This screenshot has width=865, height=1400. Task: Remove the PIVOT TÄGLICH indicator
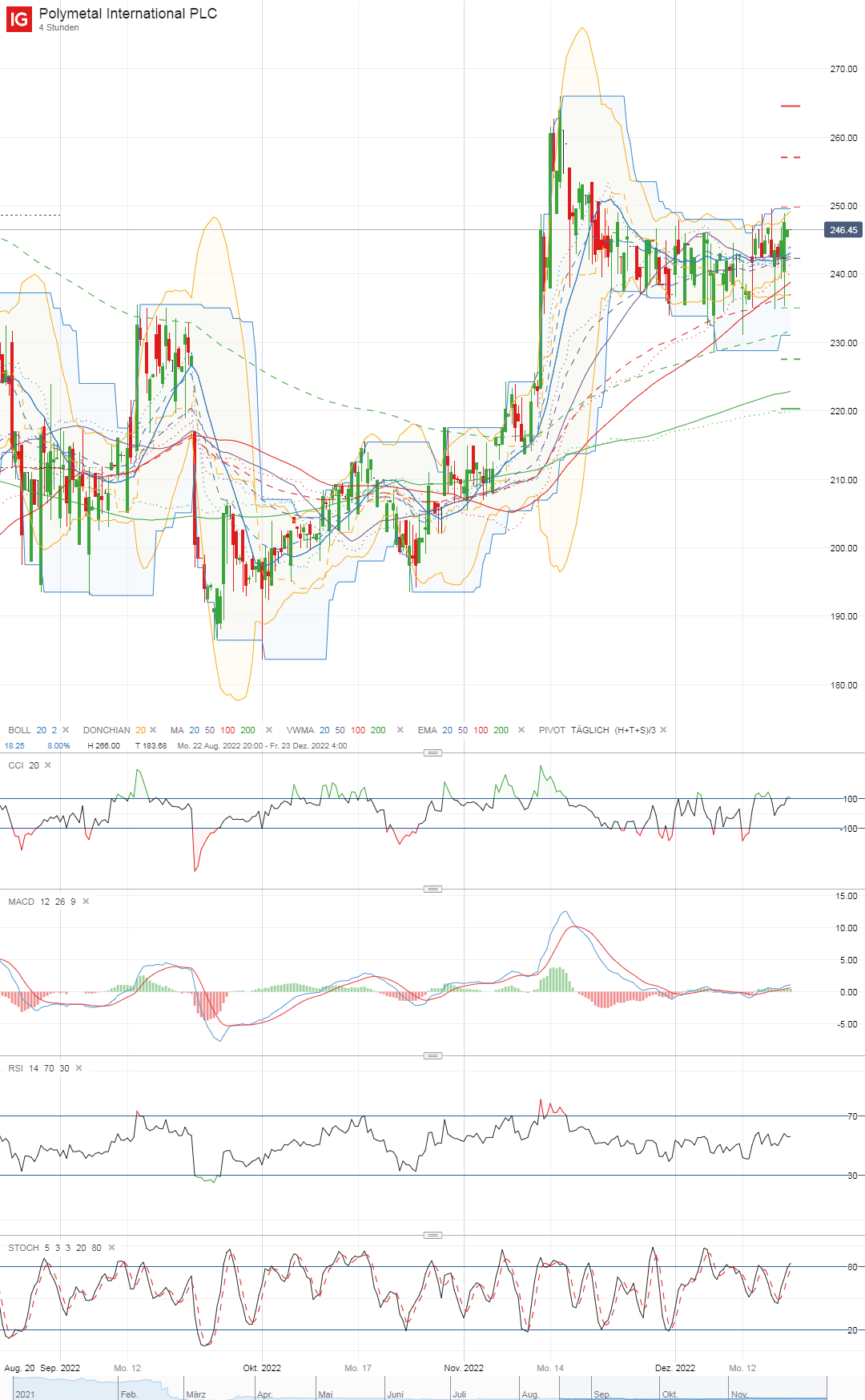[x=663, y=730]
